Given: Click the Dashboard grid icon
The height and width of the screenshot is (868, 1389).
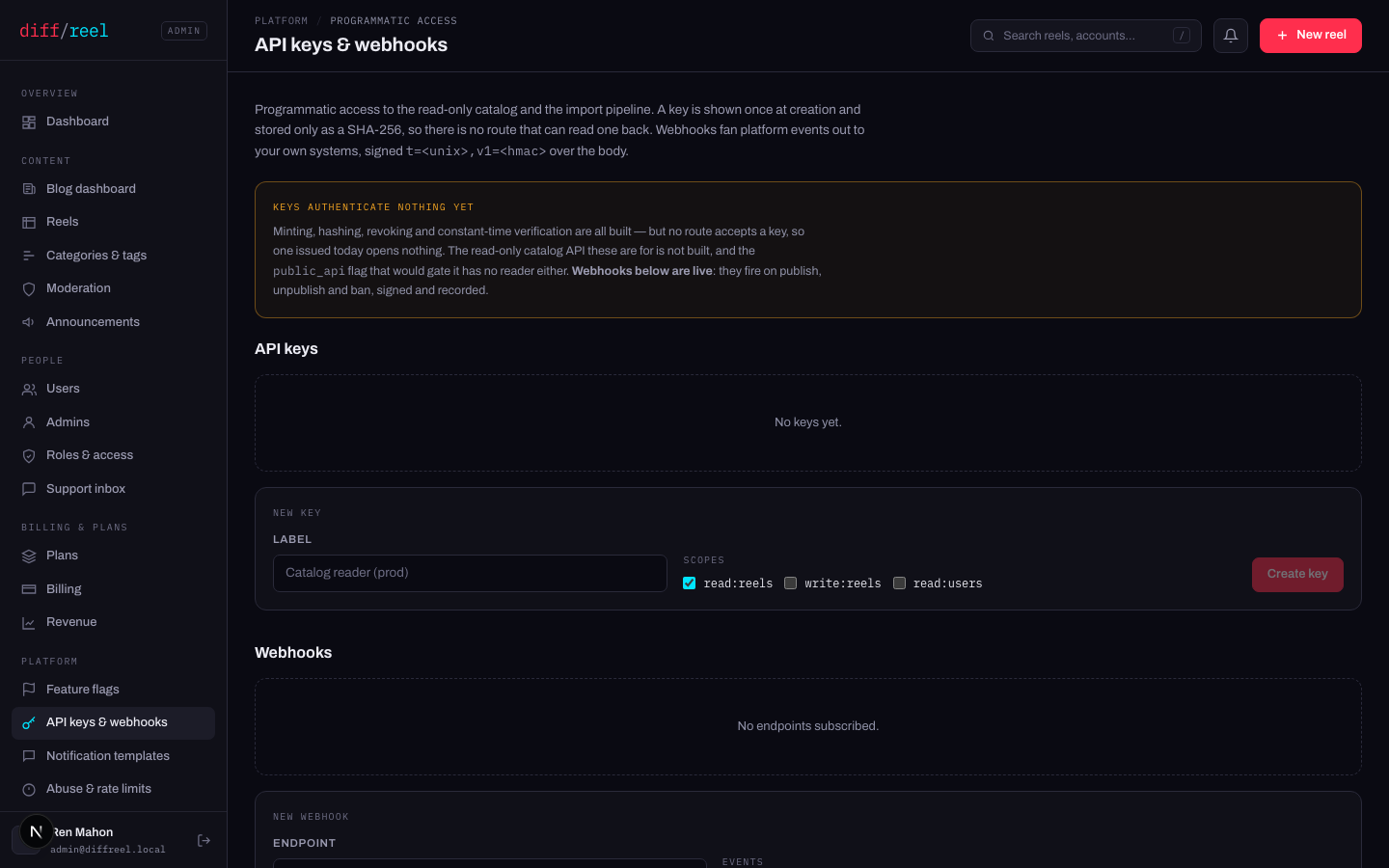Looking at the screenshot, I should [x=29, y=122].
